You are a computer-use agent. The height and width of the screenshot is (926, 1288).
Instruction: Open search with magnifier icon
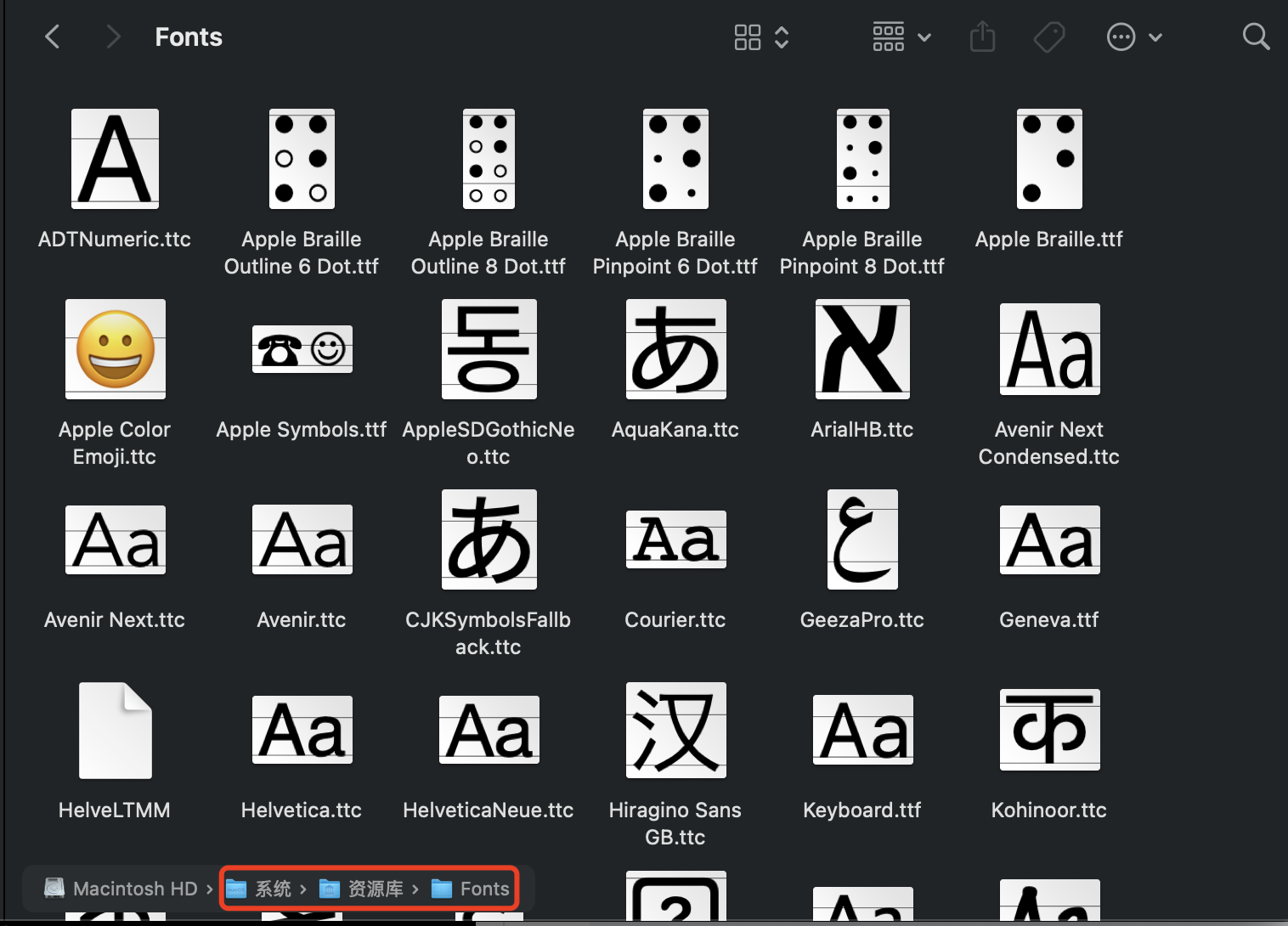click(x=1256, y=37)
